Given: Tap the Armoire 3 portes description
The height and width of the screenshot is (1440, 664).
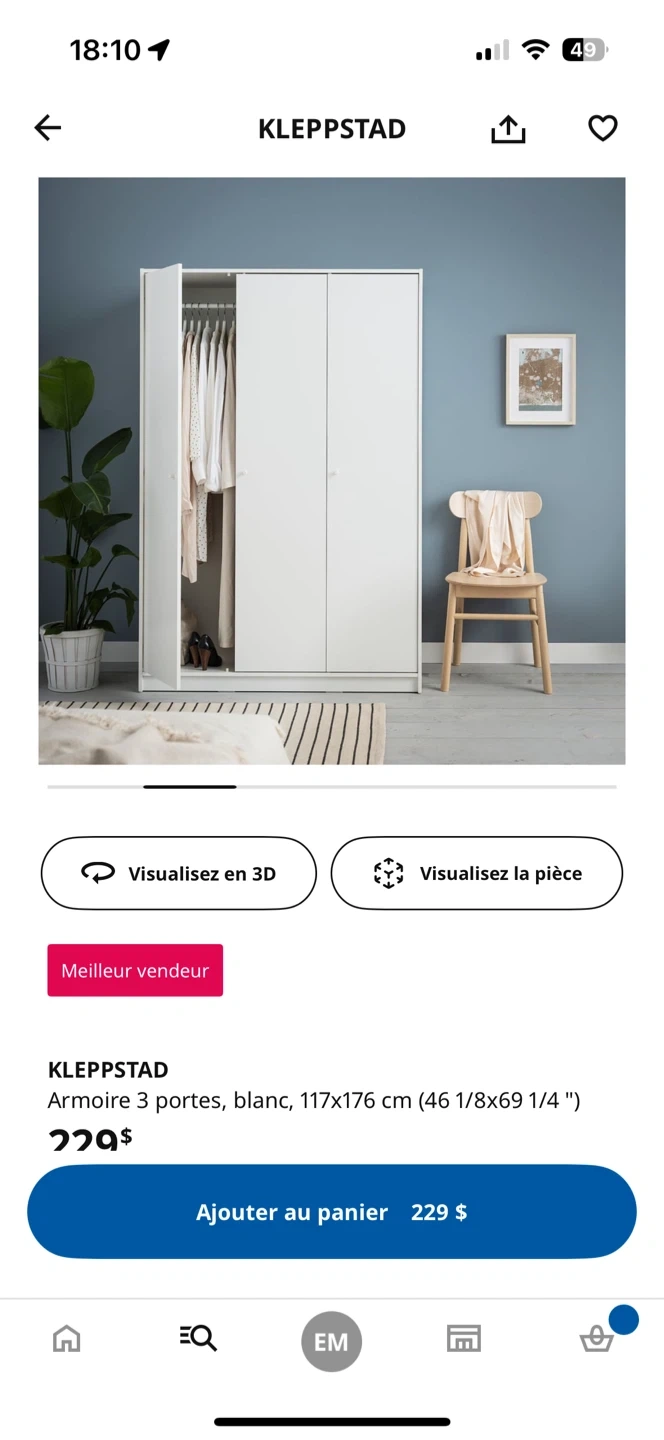Looking at the screenshot, I should 314,1101.
